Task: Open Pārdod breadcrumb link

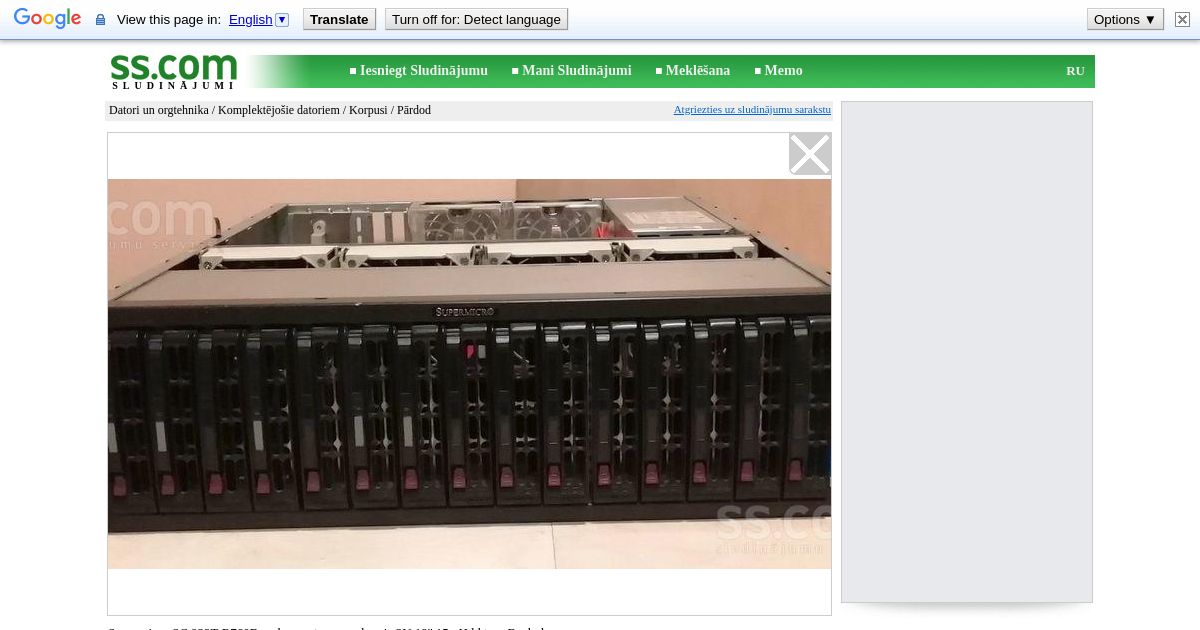Action: pyautogui.click(x=414, y=110)
